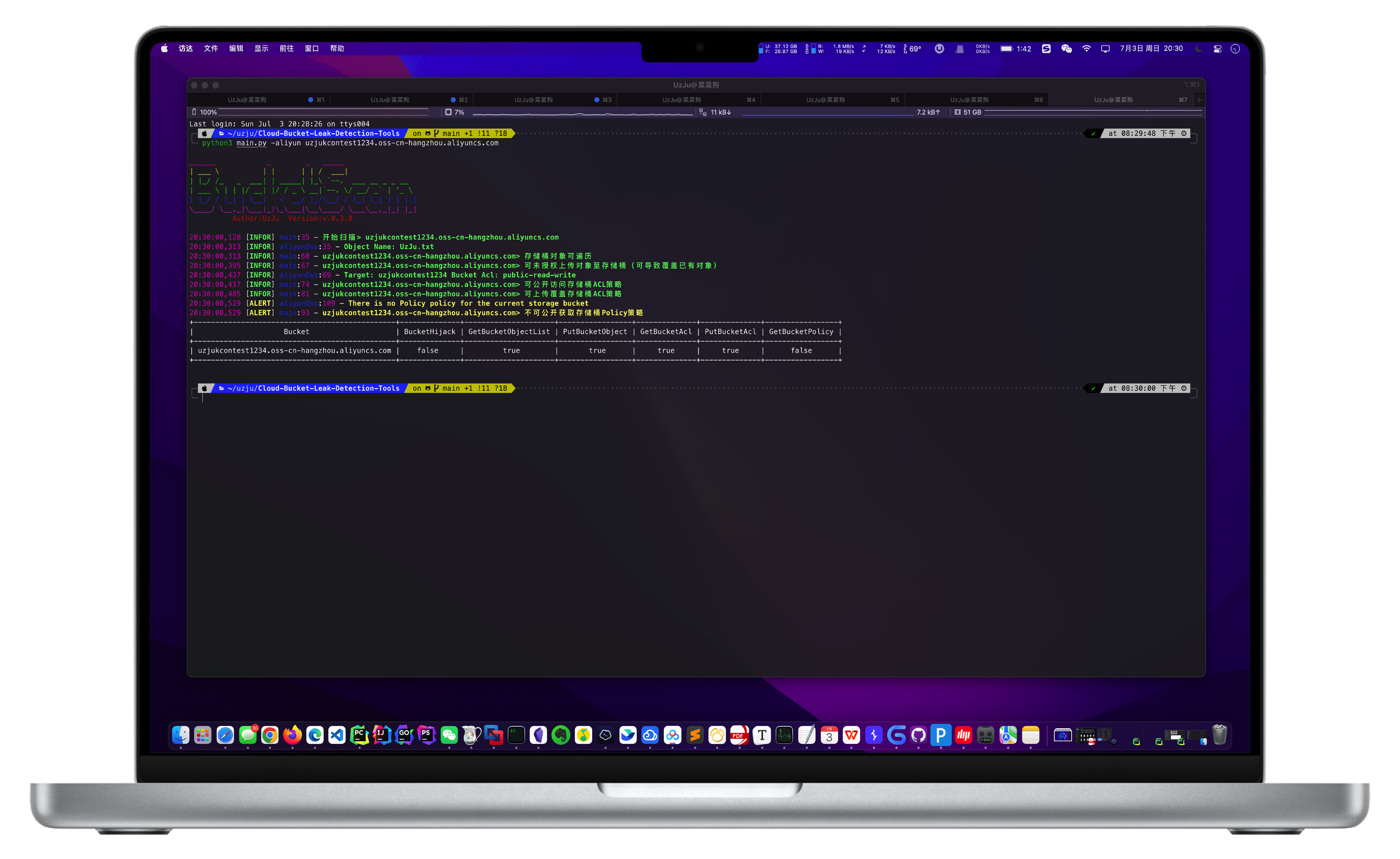Open Activity Monitor from the dock
The height and width of the screenshot is (859, 1400).
(x=784, y=735)
